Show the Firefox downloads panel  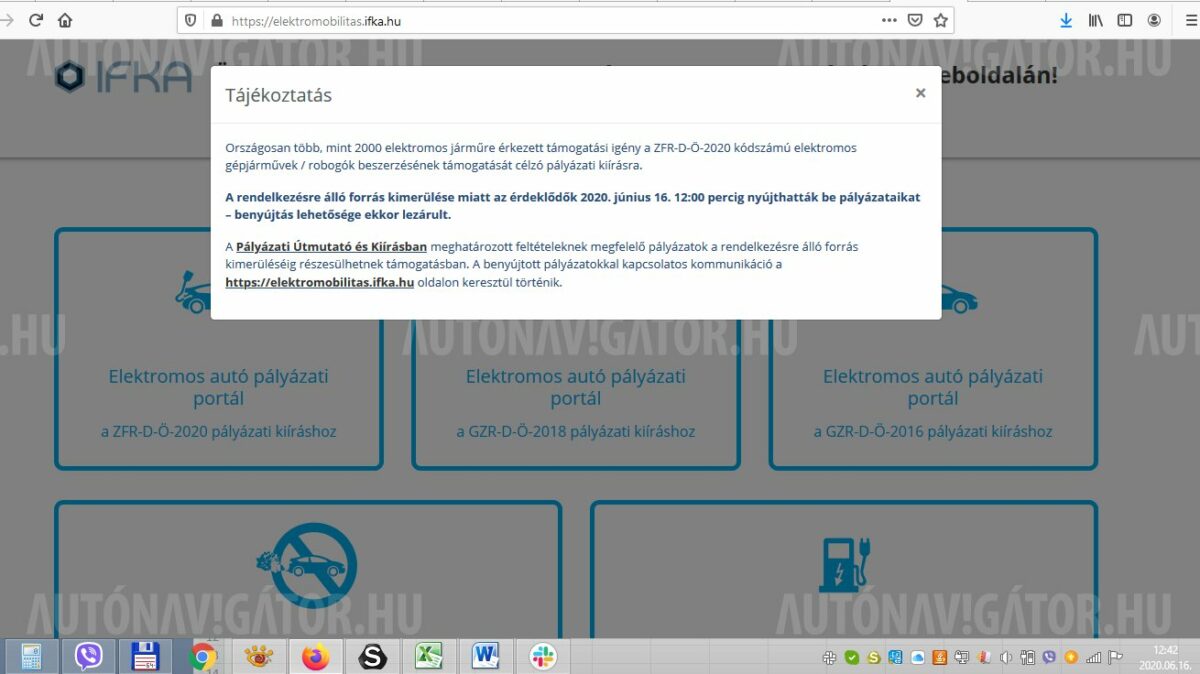(x=1066, y=20)
